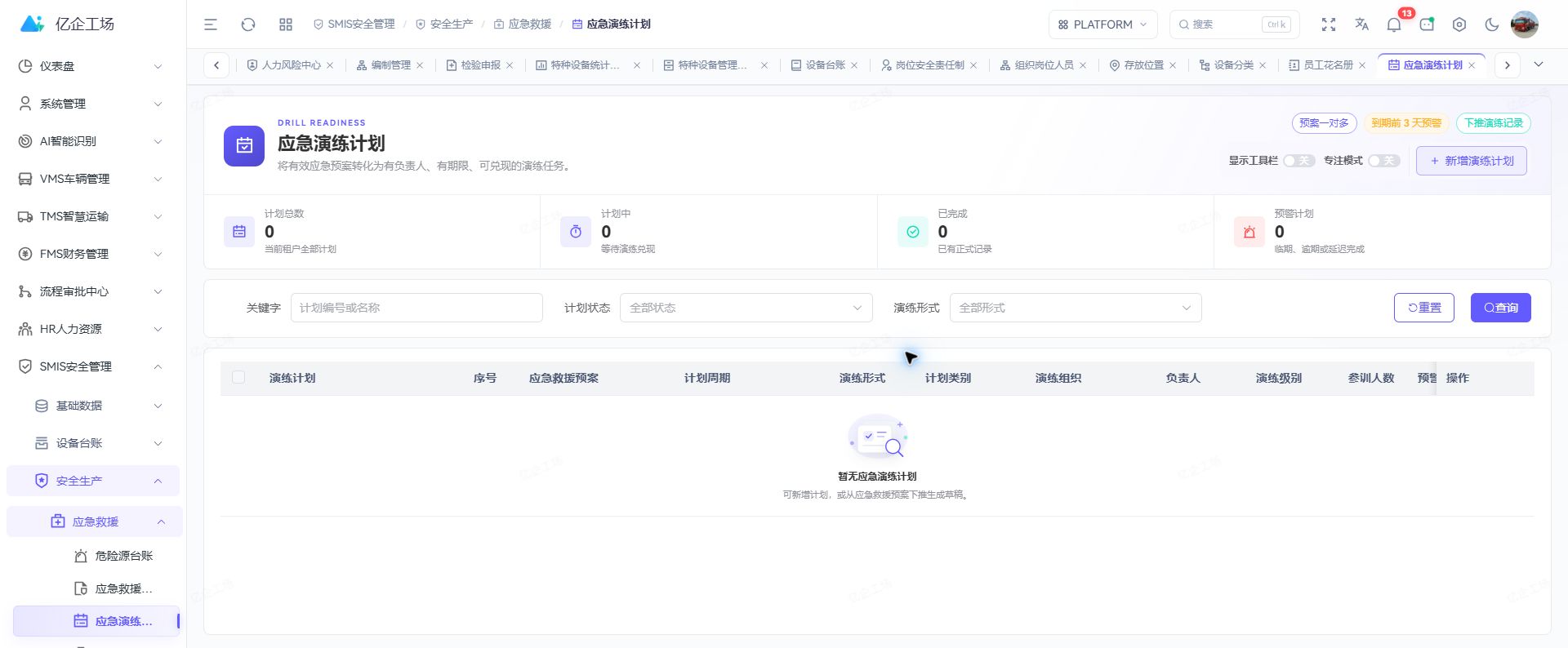Check the select-all table header checkbox
The width and height of the screenshot is (1568, 648).
point(238,377)
